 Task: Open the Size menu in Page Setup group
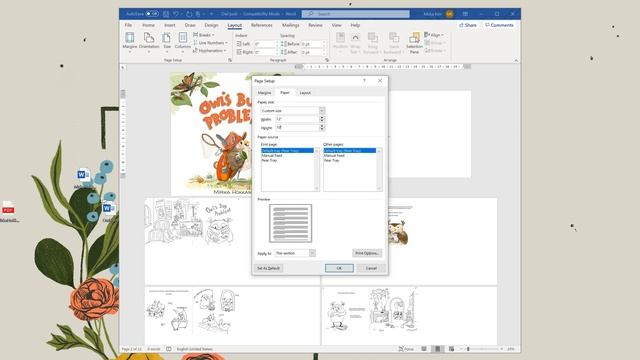[x=167, y=42]
